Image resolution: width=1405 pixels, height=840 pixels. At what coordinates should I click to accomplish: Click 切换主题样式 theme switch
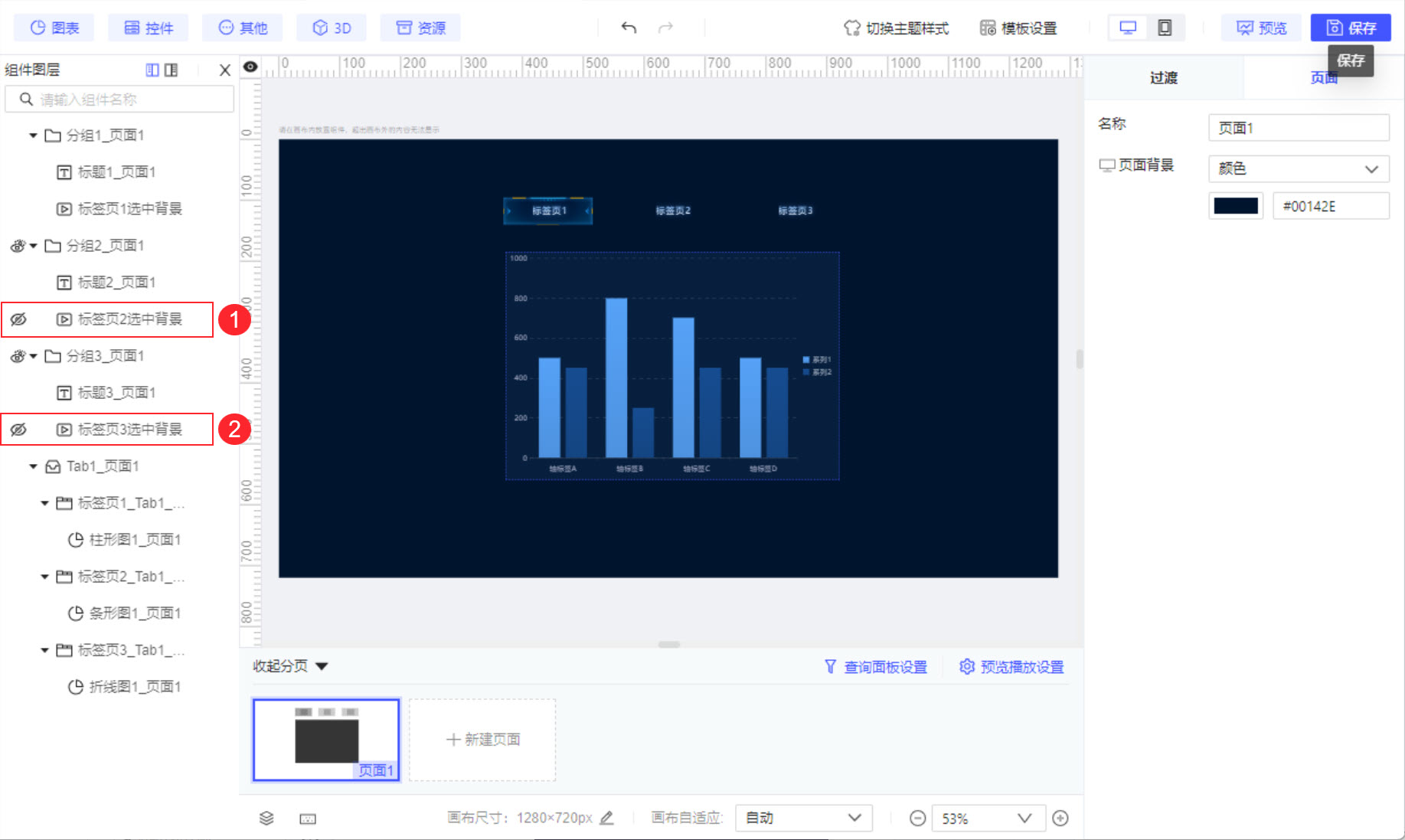pyautogui.click(x=896, y=28)
